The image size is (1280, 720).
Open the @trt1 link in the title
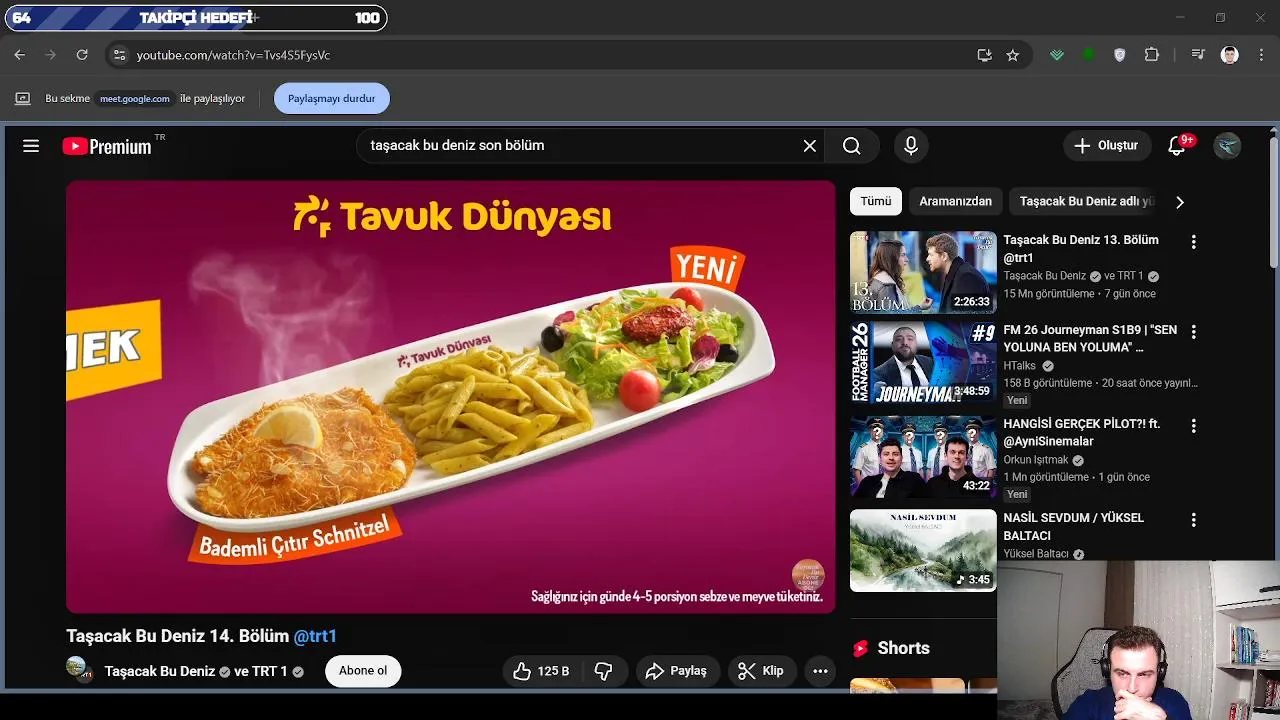point(315,636)
